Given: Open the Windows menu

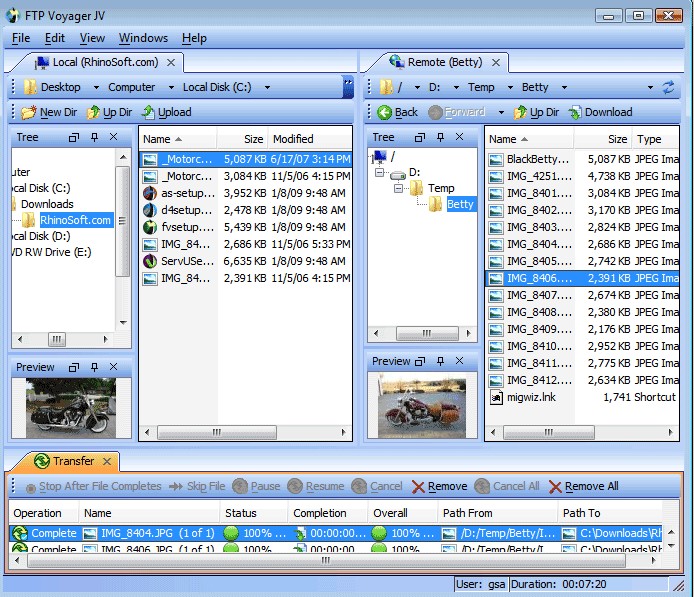Looking at the screenshot, I should [x=143, y=38].
